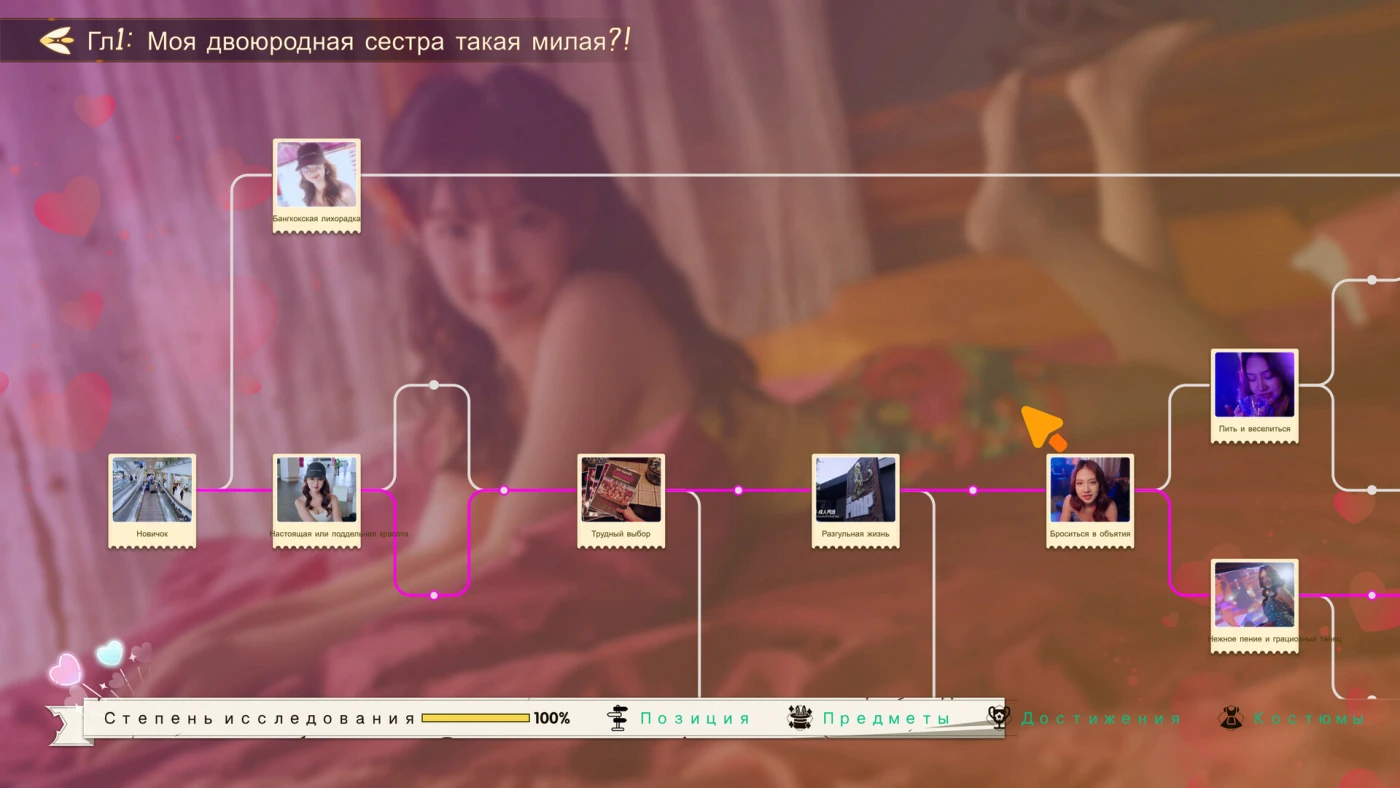The image size is (1400, 788).
Task: Click the pink dot at the loop bottom
Action: coord(433,595)
